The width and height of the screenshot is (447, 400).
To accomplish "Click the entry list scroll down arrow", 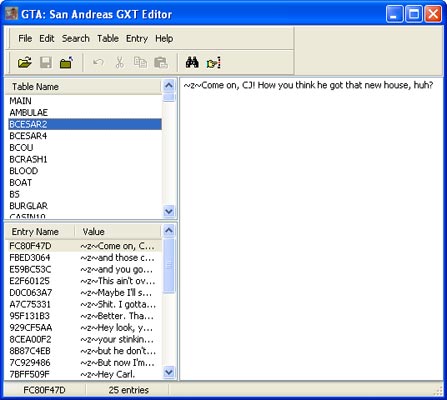I will click(x=169, y=372).
